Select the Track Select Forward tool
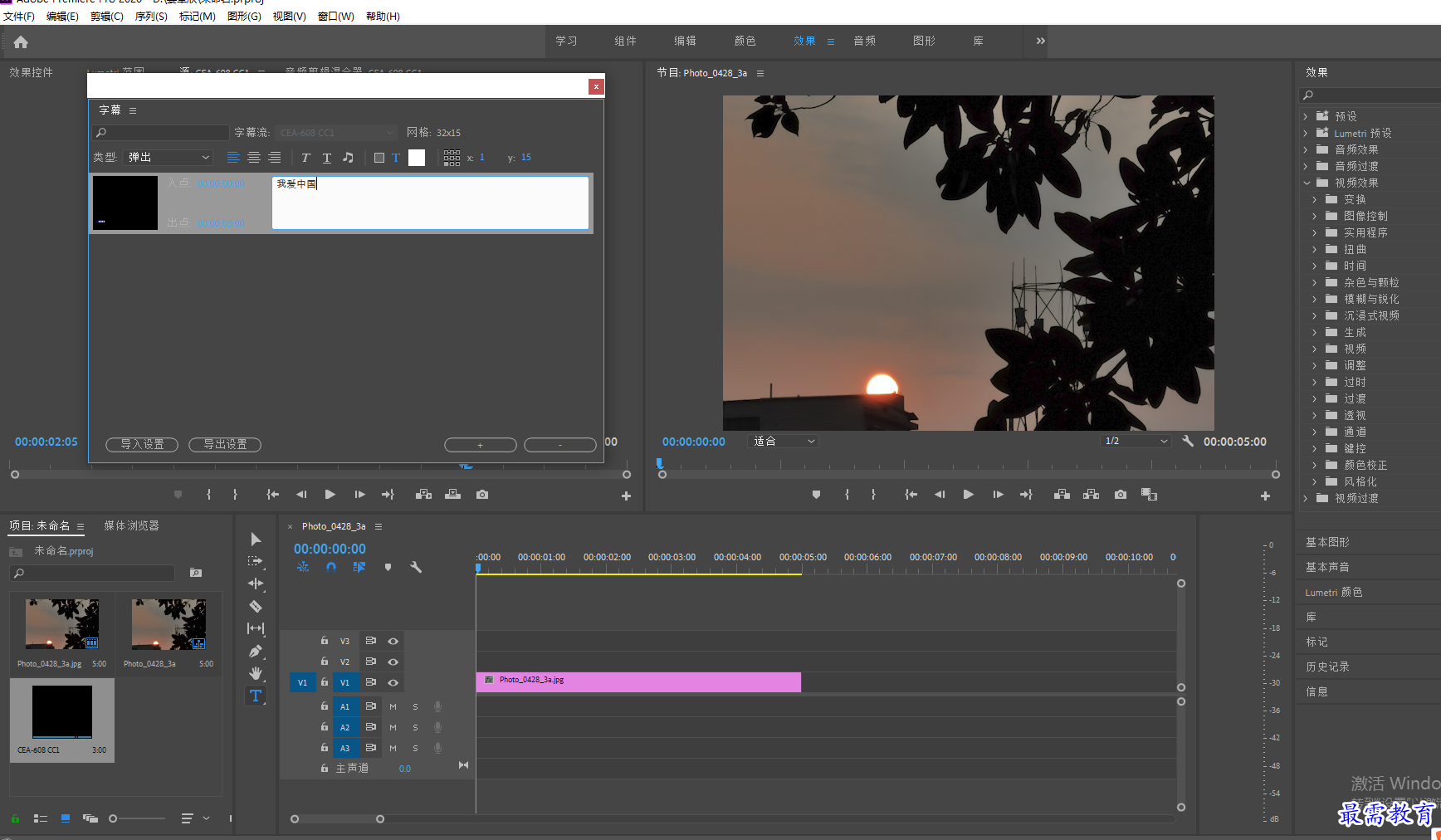Image resolution: width=1441 pixels, height=840 pixels. click(256, 561)
